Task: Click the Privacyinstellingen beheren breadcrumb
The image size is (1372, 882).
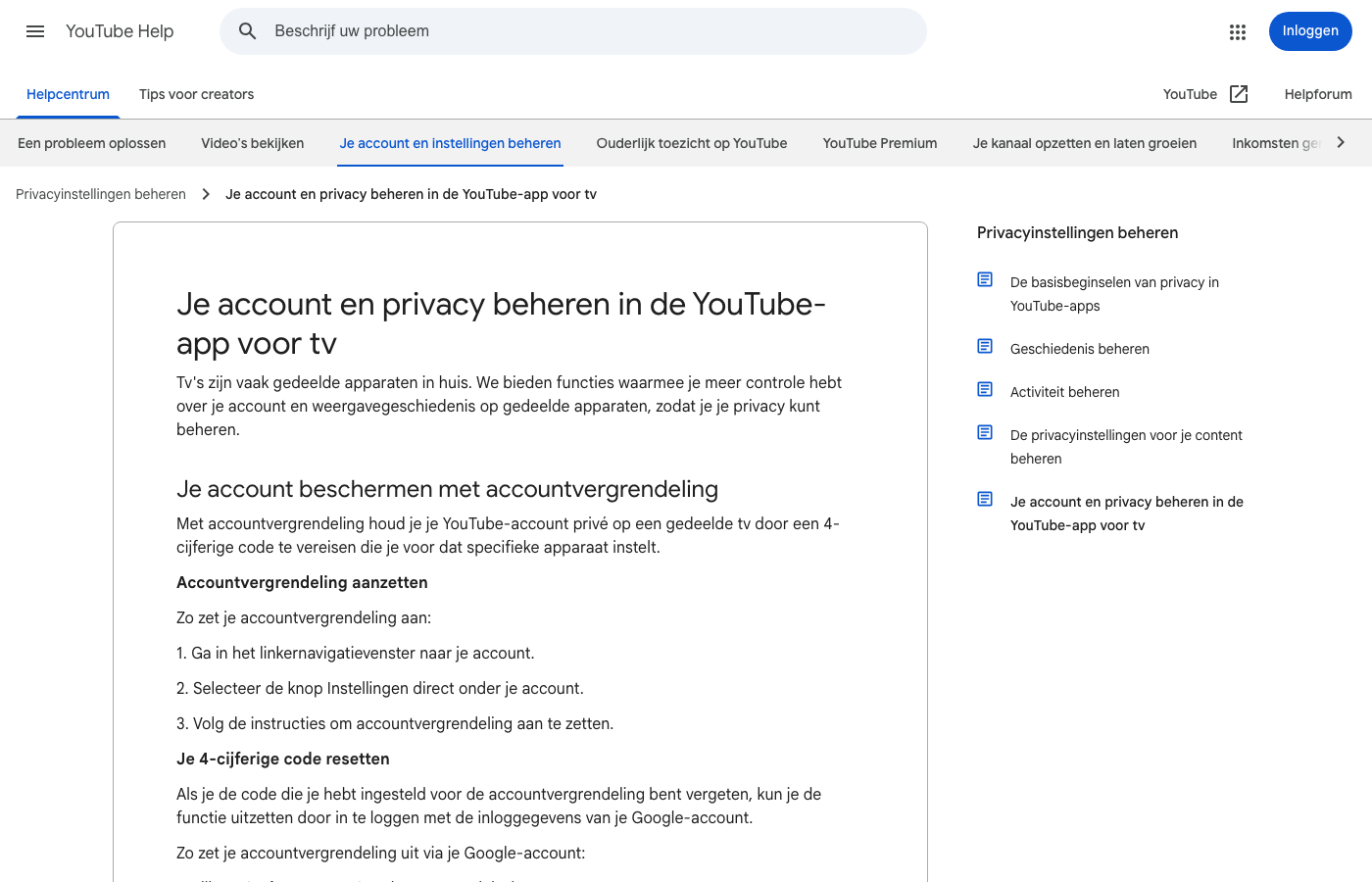Action: point(101,194)
